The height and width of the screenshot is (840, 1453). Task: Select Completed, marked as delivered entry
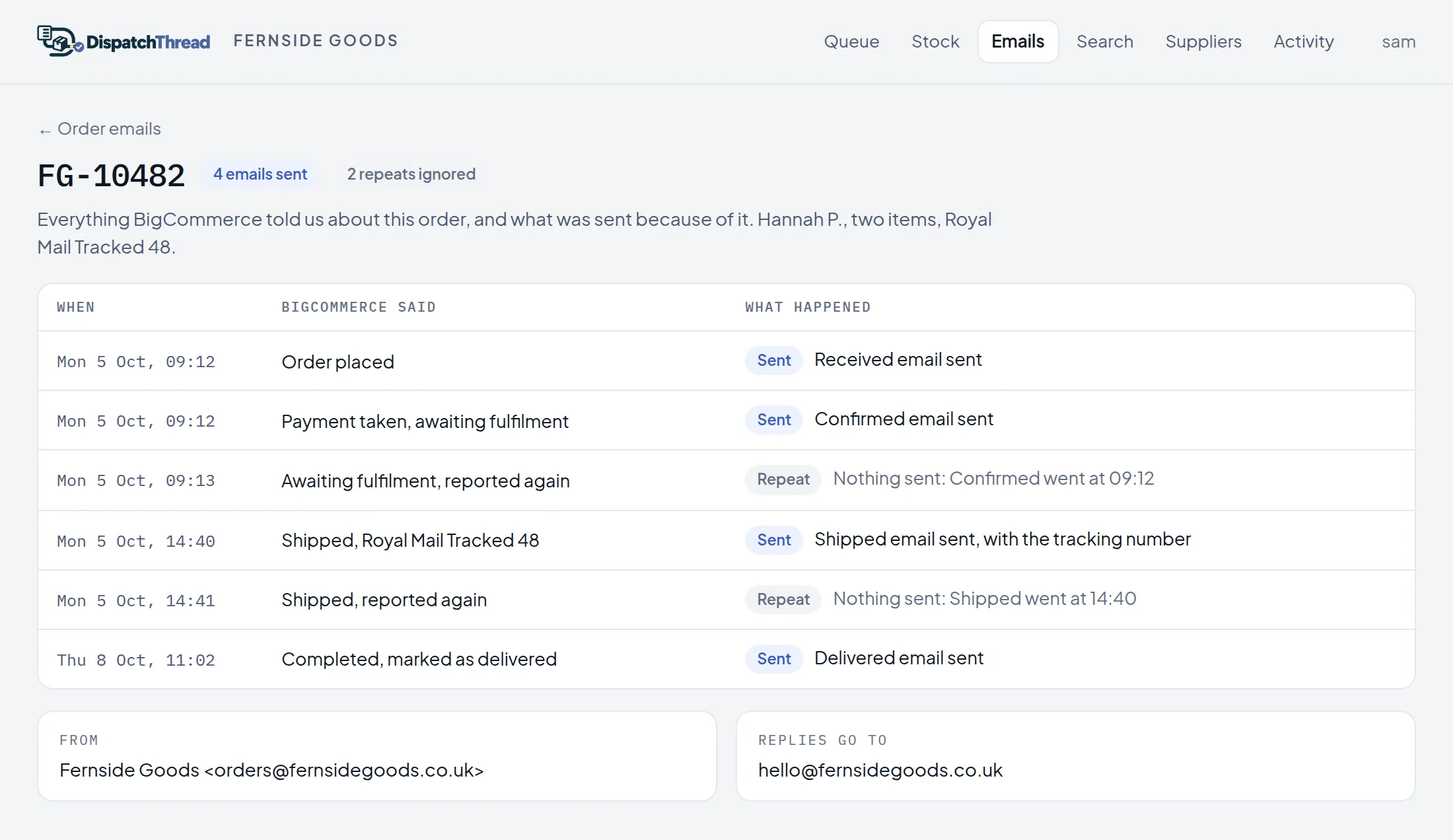pos(419,659)
